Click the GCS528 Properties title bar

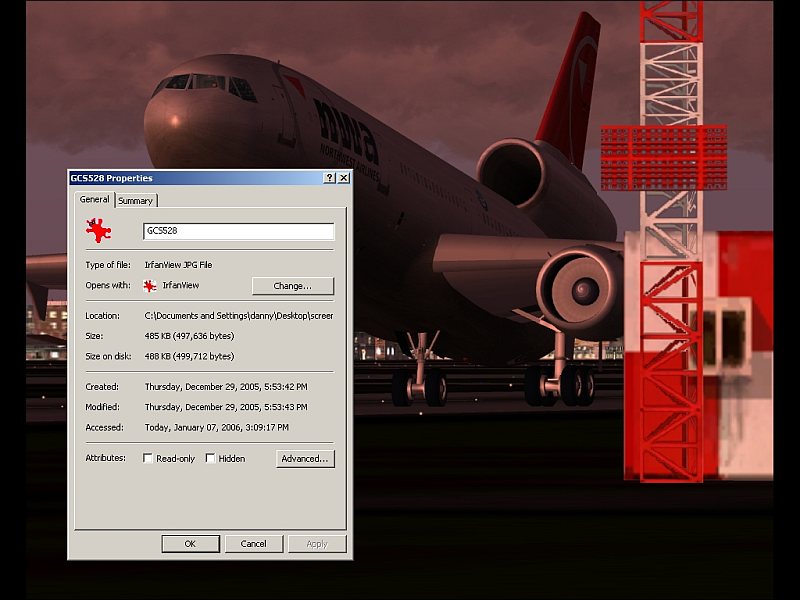pos(190,178)
